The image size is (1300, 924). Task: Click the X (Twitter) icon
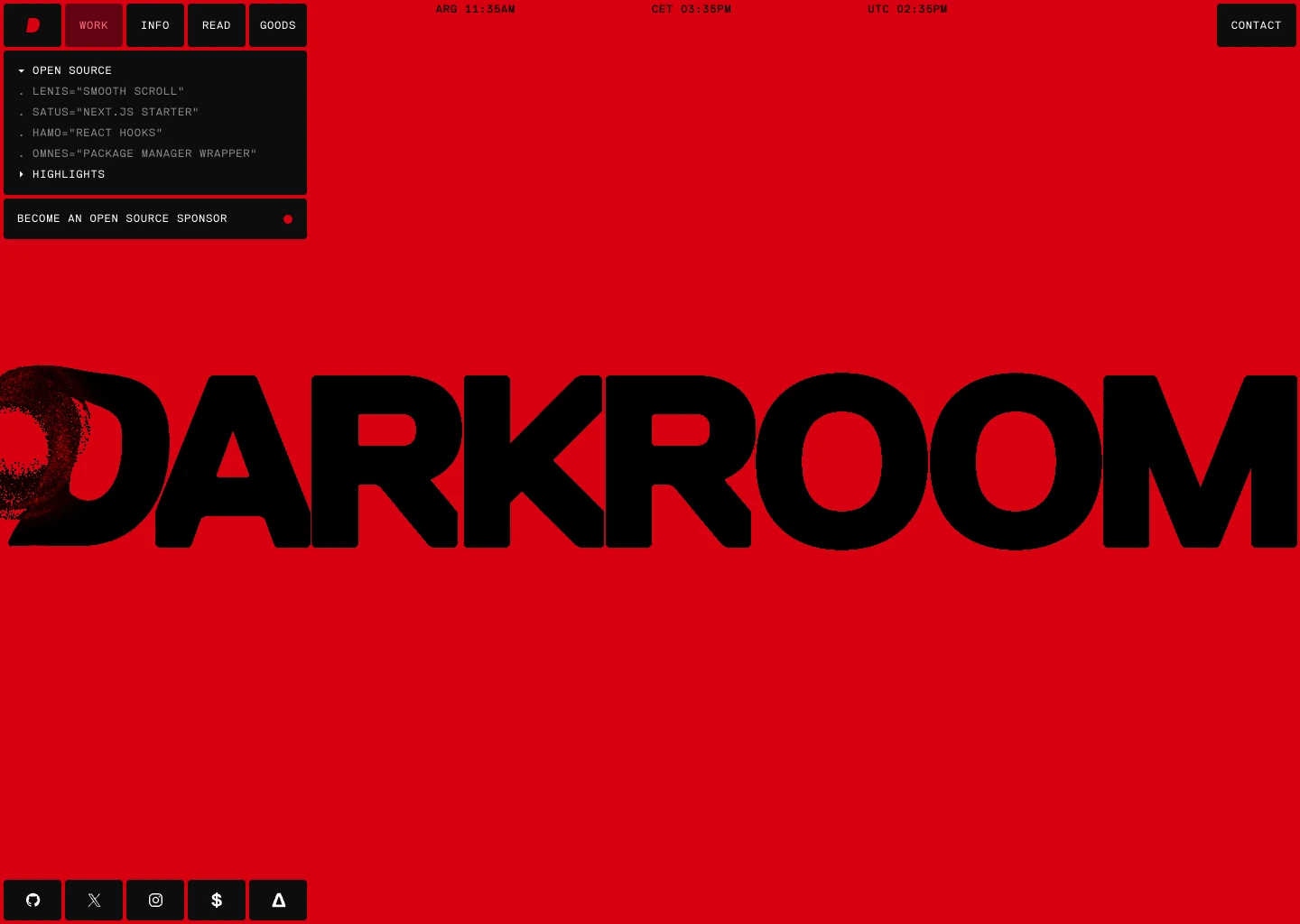click(x=94, y=900)
